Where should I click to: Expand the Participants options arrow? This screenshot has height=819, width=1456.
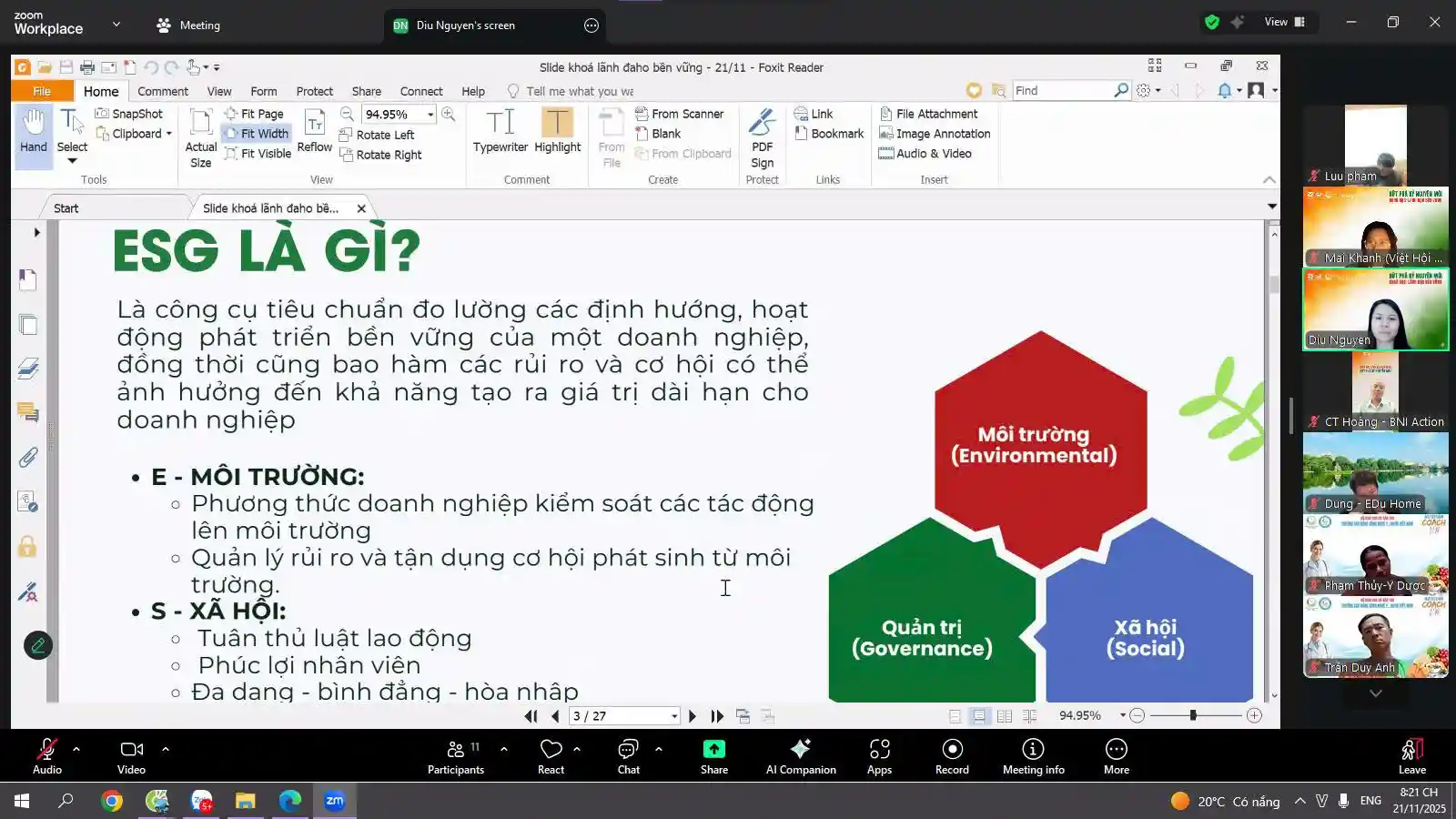click(x=504, y=749)
